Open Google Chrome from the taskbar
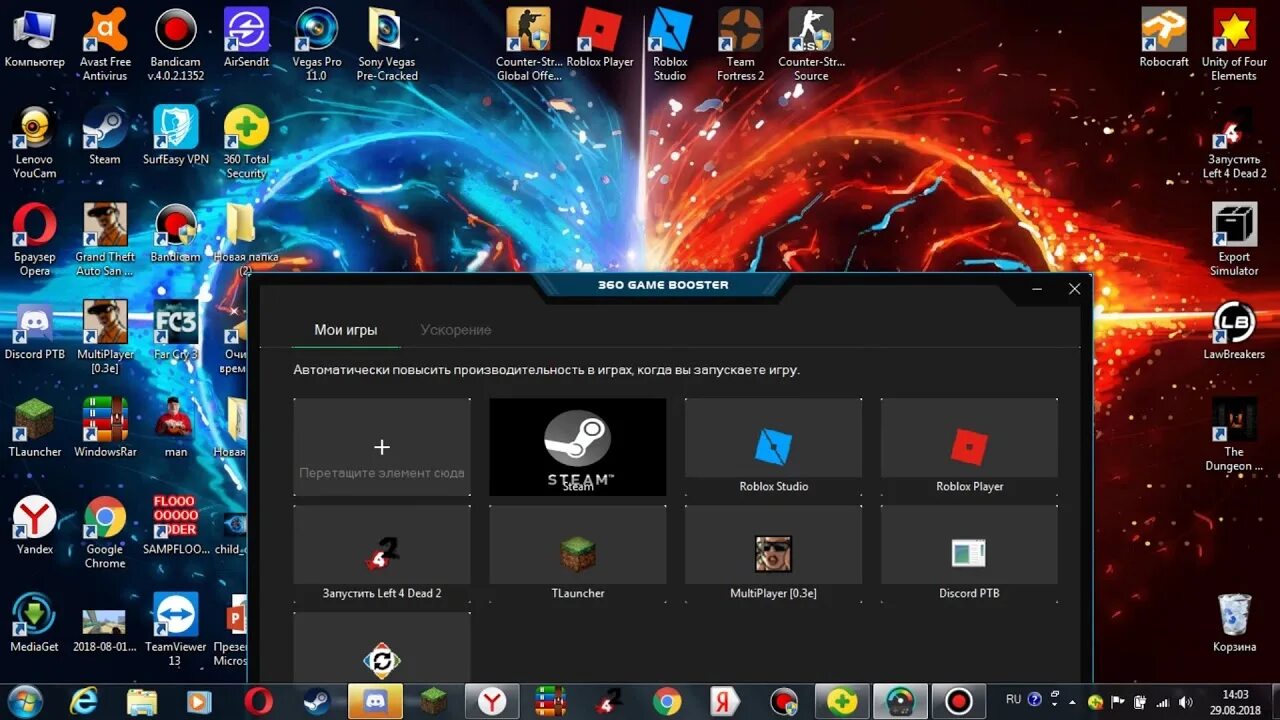 click(667, 701)
